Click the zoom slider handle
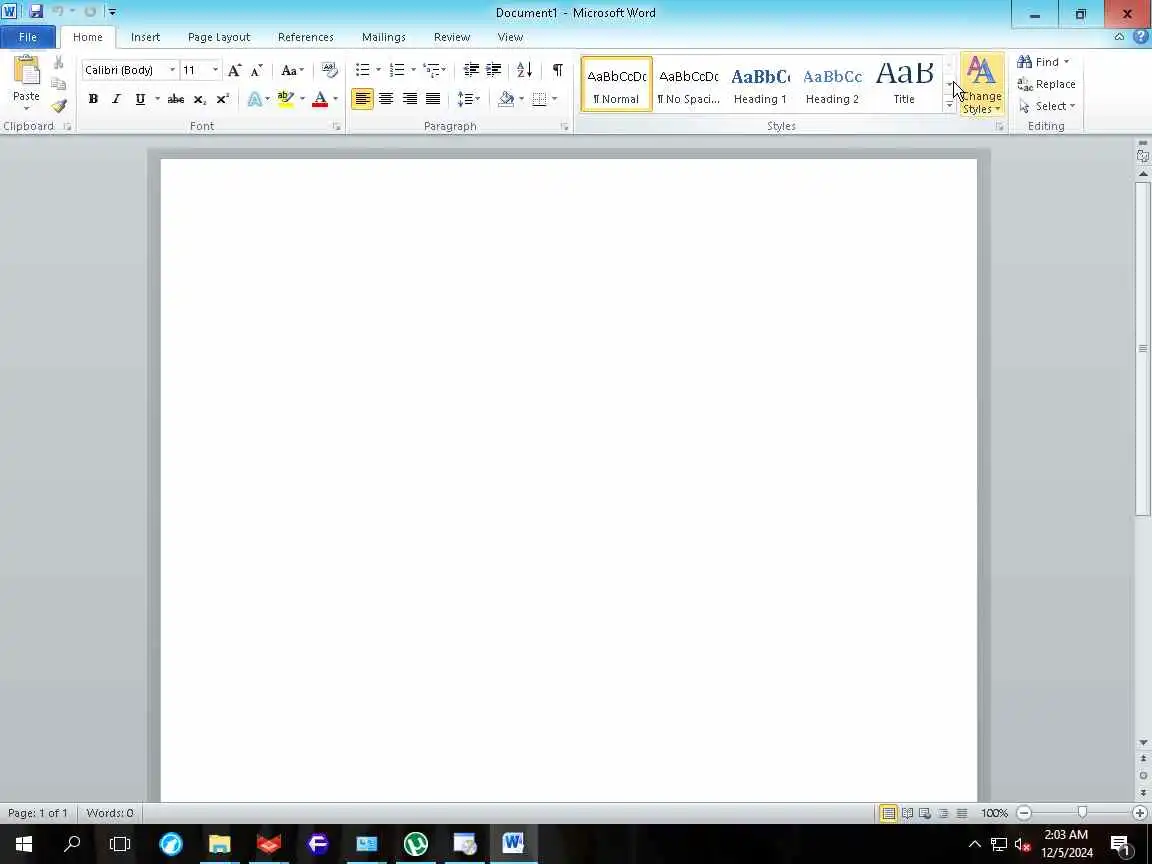1152x864 pixels. click(x=1082, y=813)
